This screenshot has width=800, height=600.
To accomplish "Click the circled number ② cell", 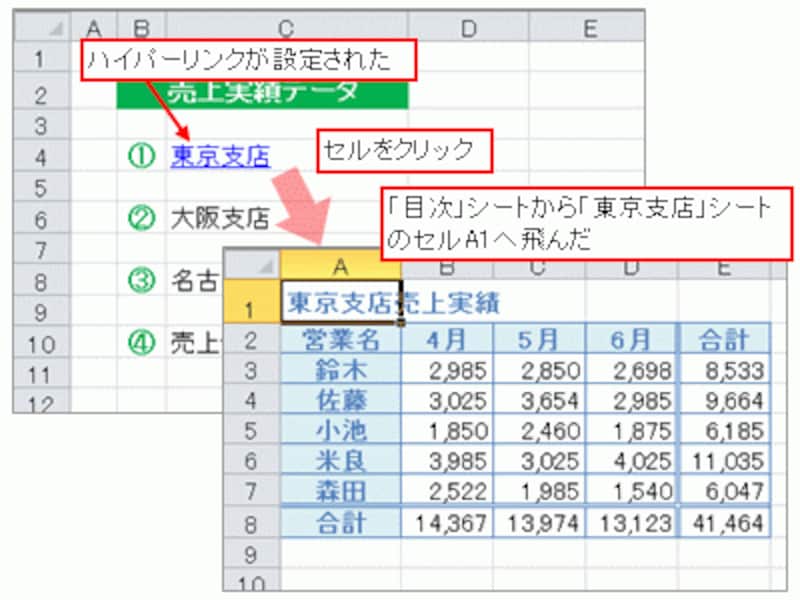I will 141,218.
